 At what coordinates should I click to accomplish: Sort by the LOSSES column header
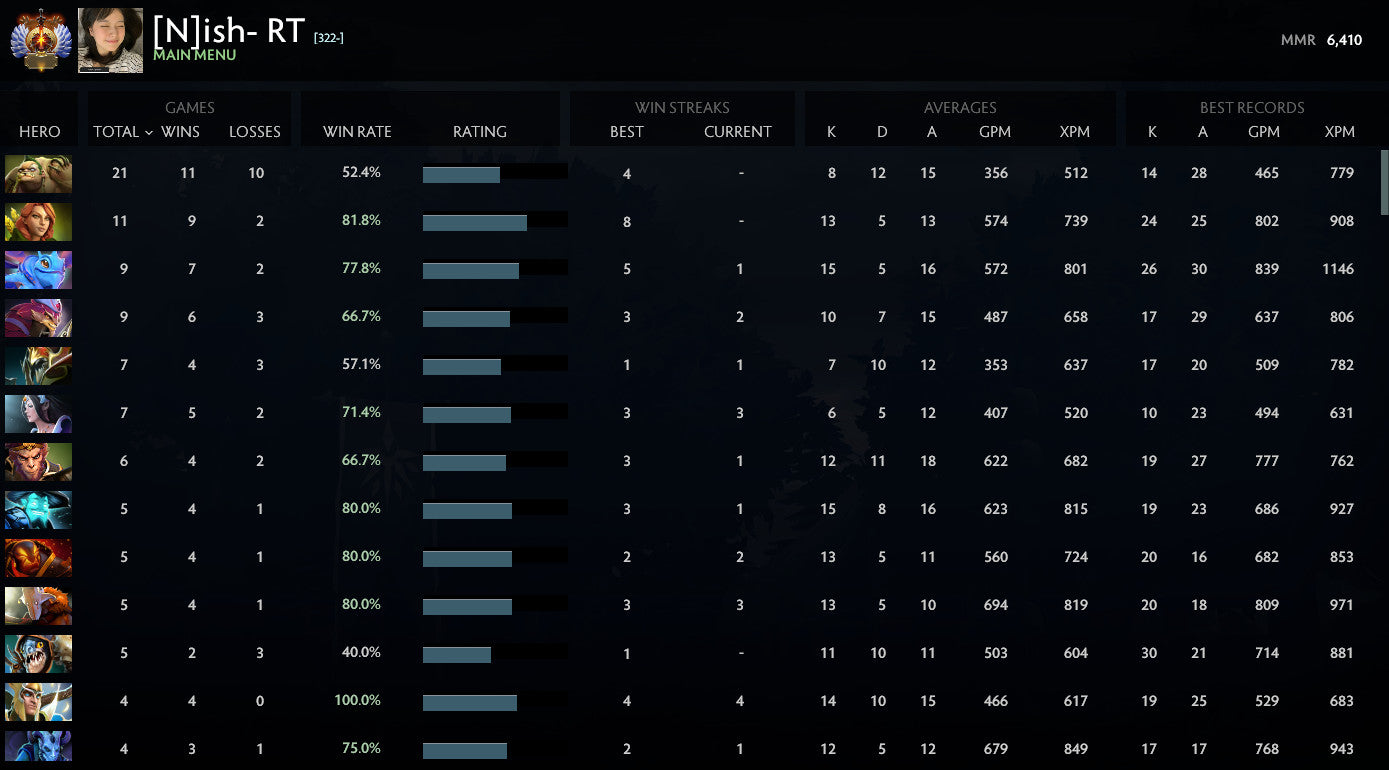pos(254,132)
